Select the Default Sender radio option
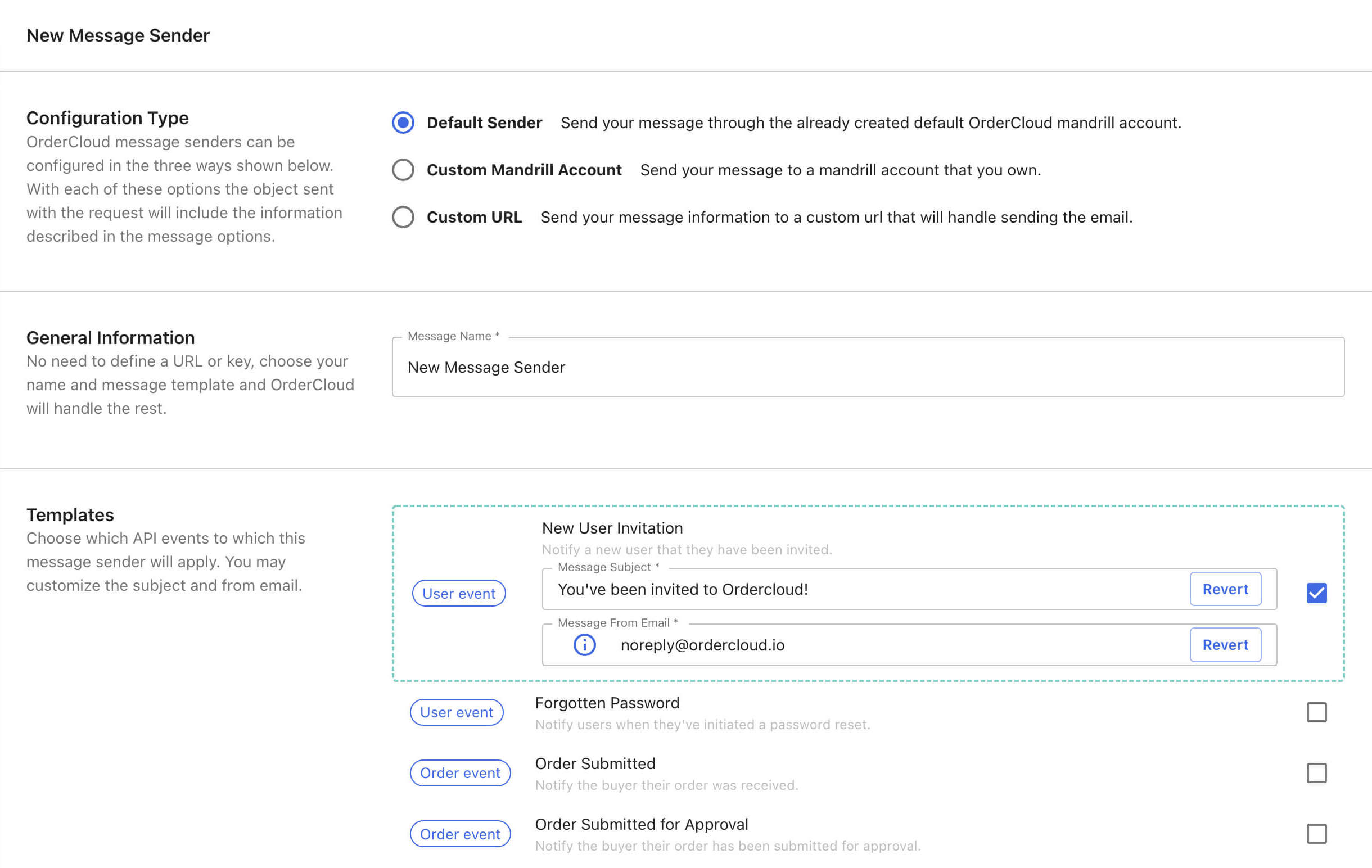1372x868 pixels. tap(403, 123)
